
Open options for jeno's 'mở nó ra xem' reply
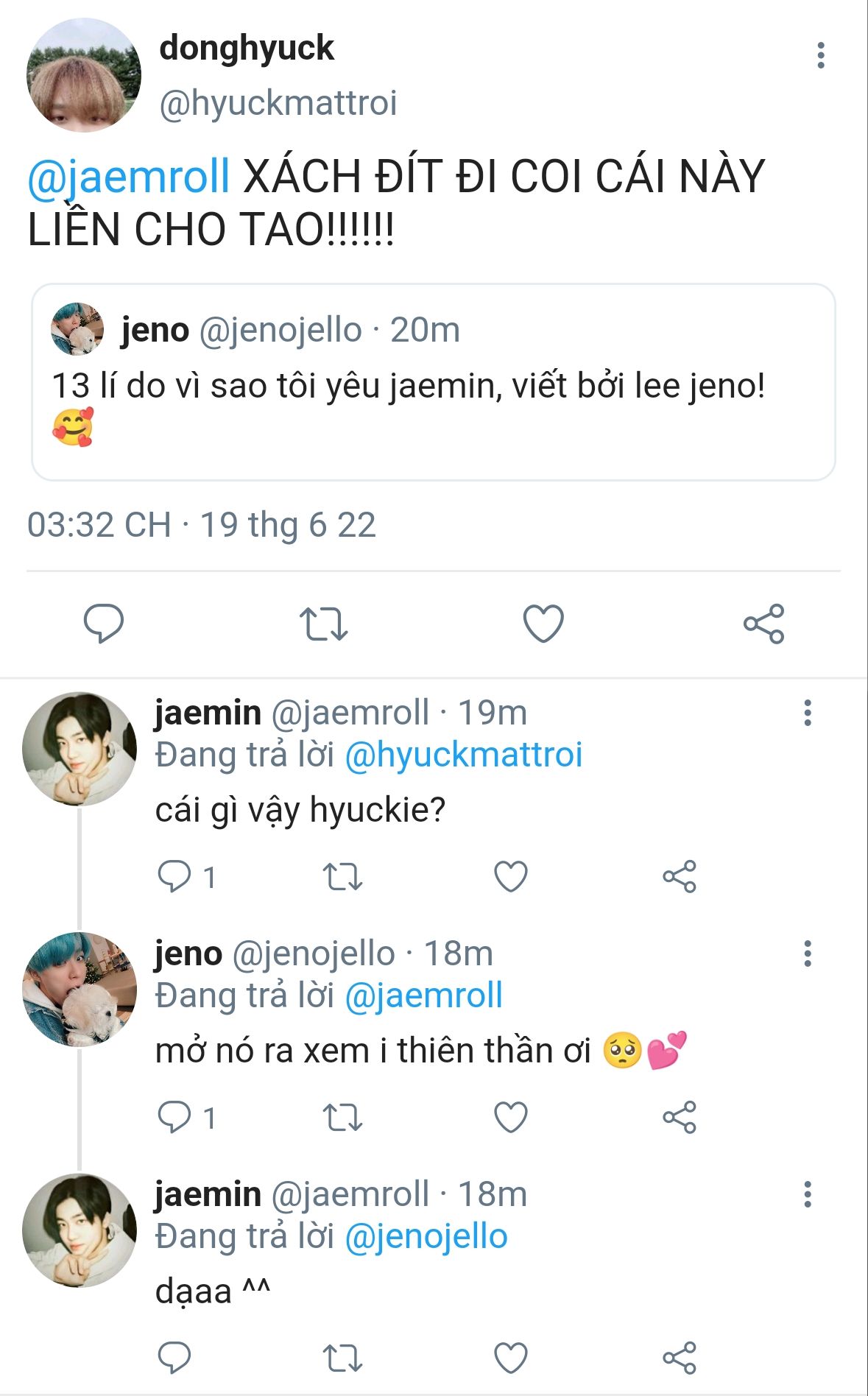[x=808, y=953]
